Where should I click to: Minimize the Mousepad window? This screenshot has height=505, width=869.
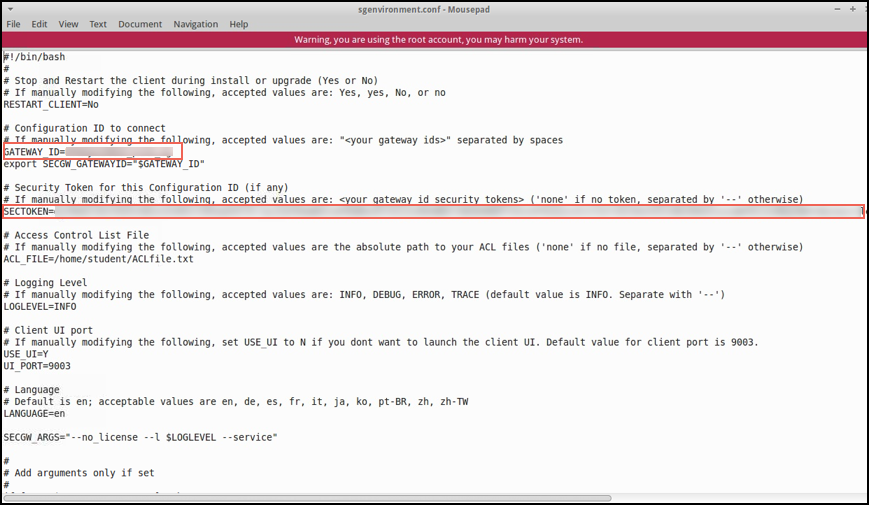(x=837, y=9)
